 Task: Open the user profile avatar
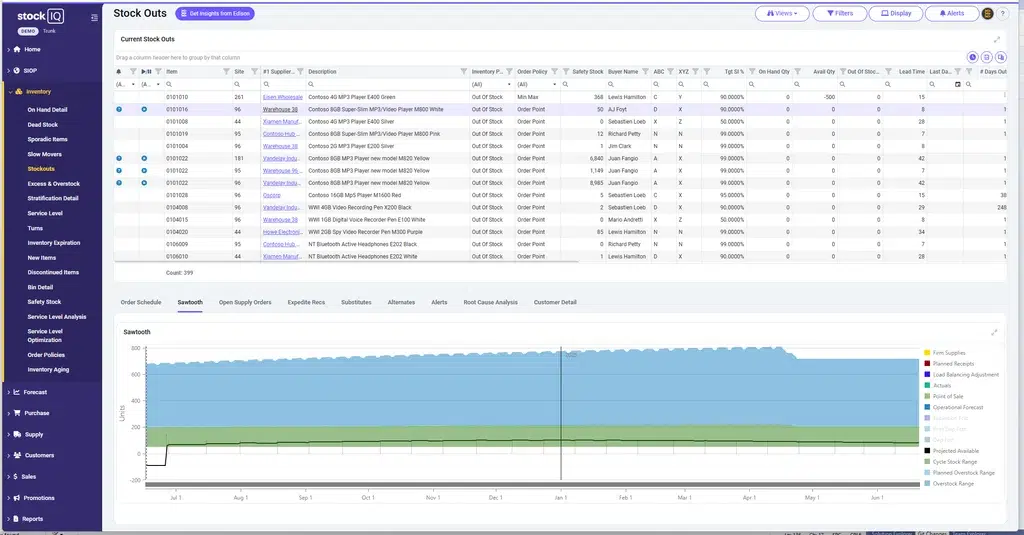(987, 13)
